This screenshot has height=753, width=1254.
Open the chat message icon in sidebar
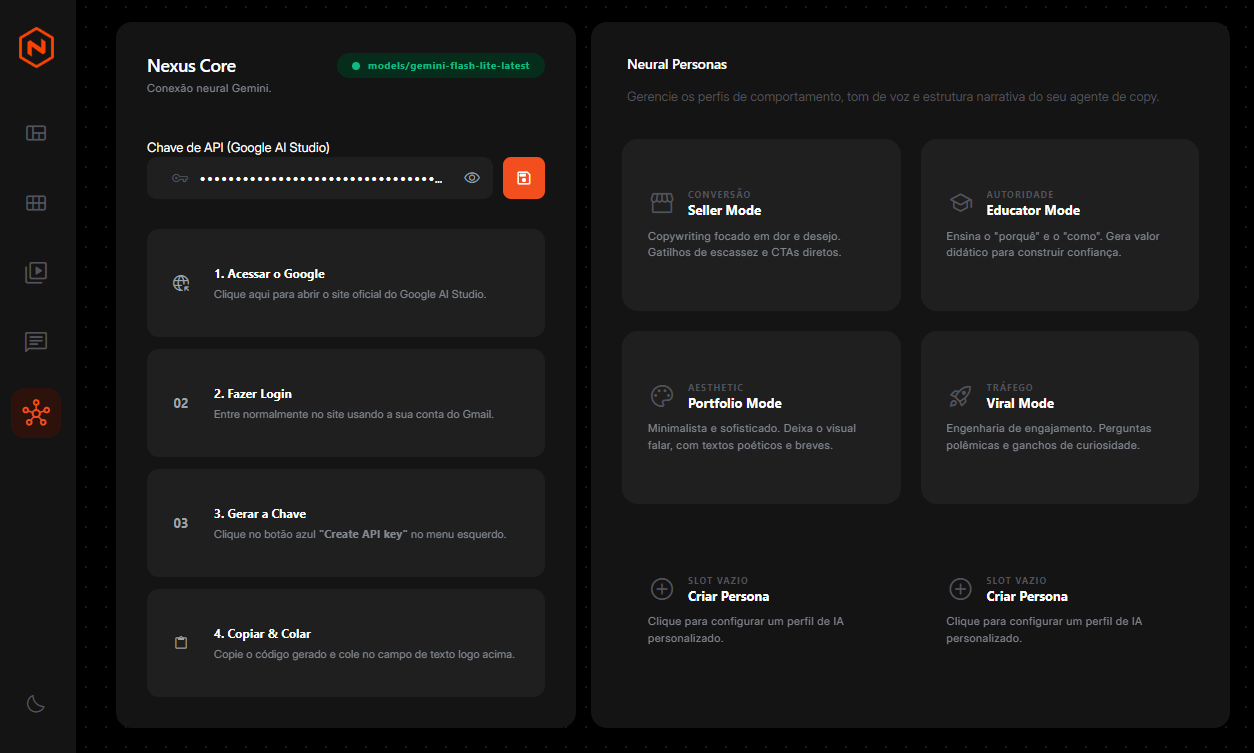[x=36, y=342]
